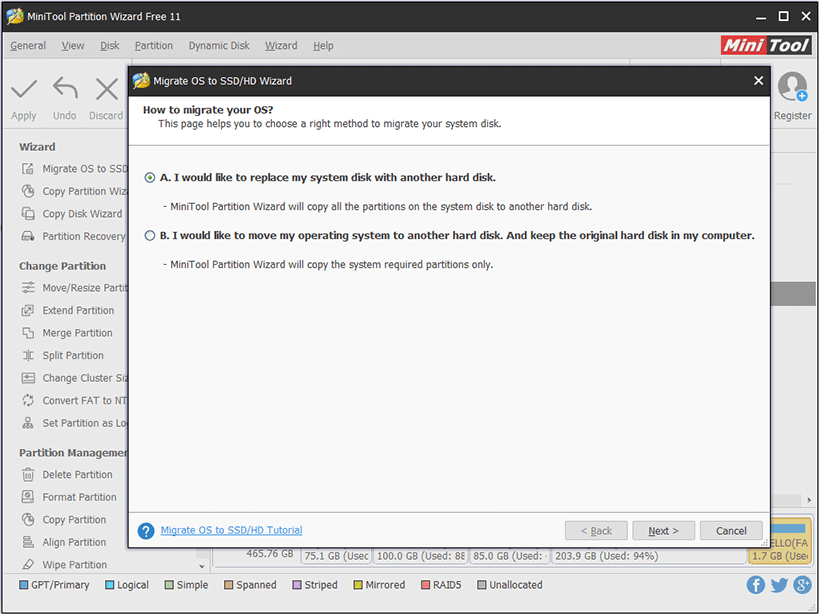Viewport: 820px width, 614px height.
Task: Click the Undo arrow icon
Action: [x=65, y=88]
